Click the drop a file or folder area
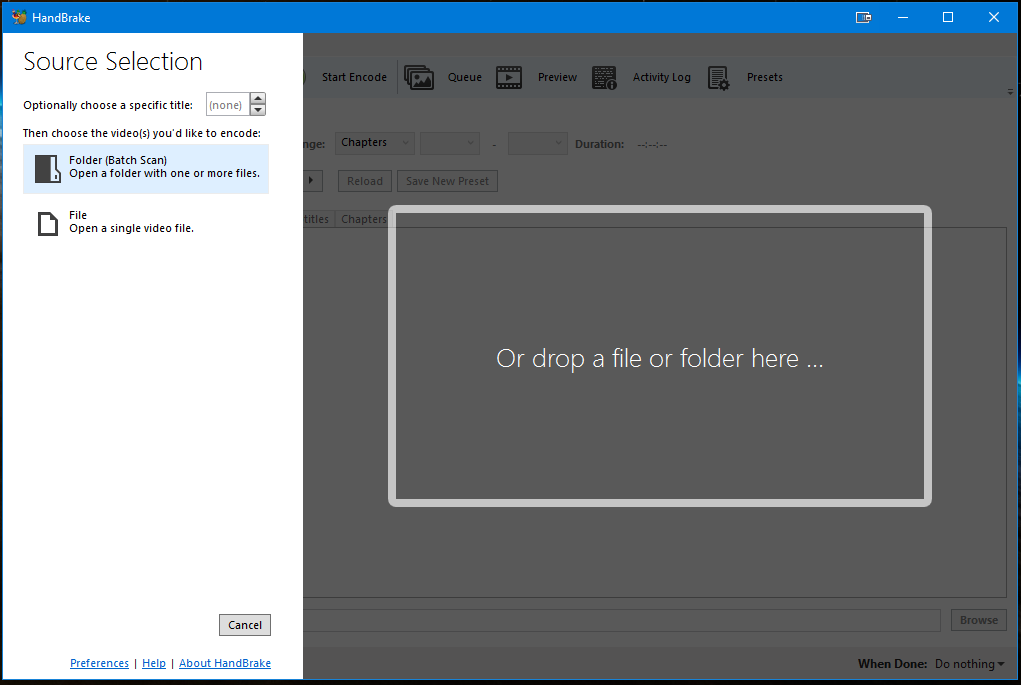1021x685 pixels. point(660,356)
